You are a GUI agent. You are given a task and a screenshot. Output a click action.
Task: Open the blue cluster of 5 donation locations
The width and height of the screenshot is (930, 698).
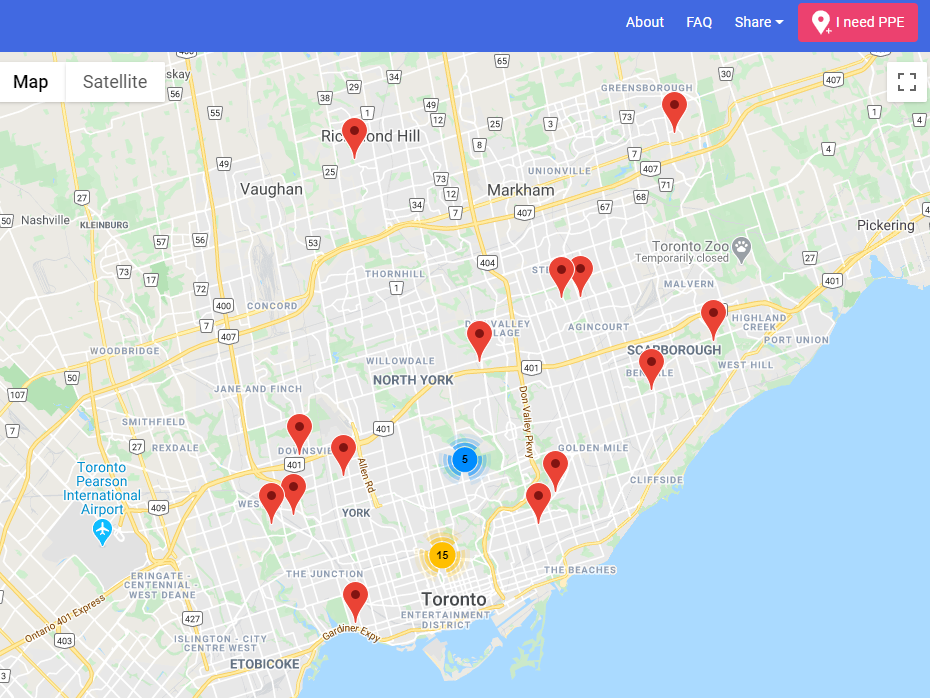pyautogui.click(x=465, y=460)
